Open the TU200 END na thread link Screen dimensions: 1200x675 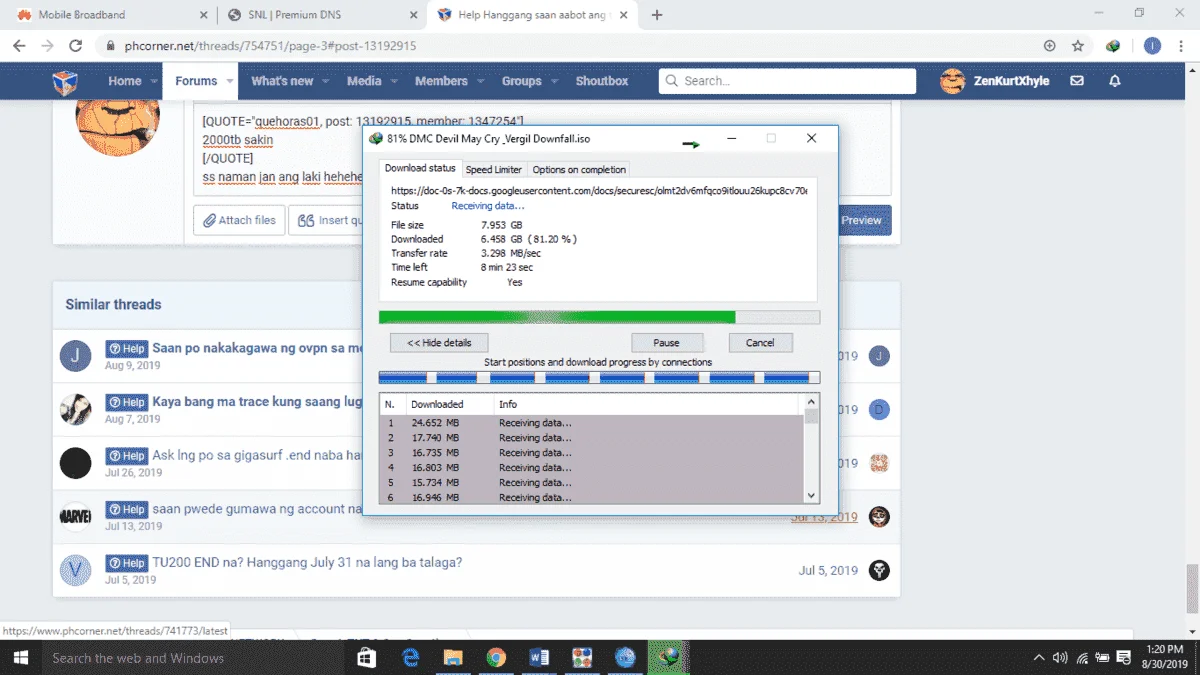(x=307, y=562)
